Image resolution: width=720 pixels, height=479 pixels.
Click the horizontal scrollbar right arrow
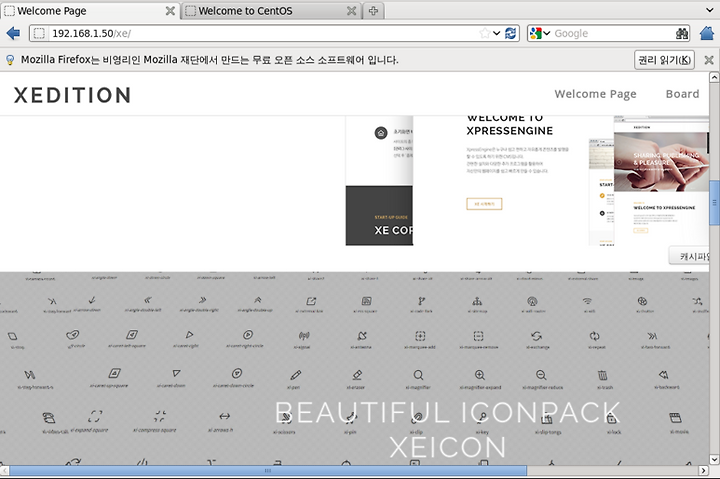coord(703,471)
